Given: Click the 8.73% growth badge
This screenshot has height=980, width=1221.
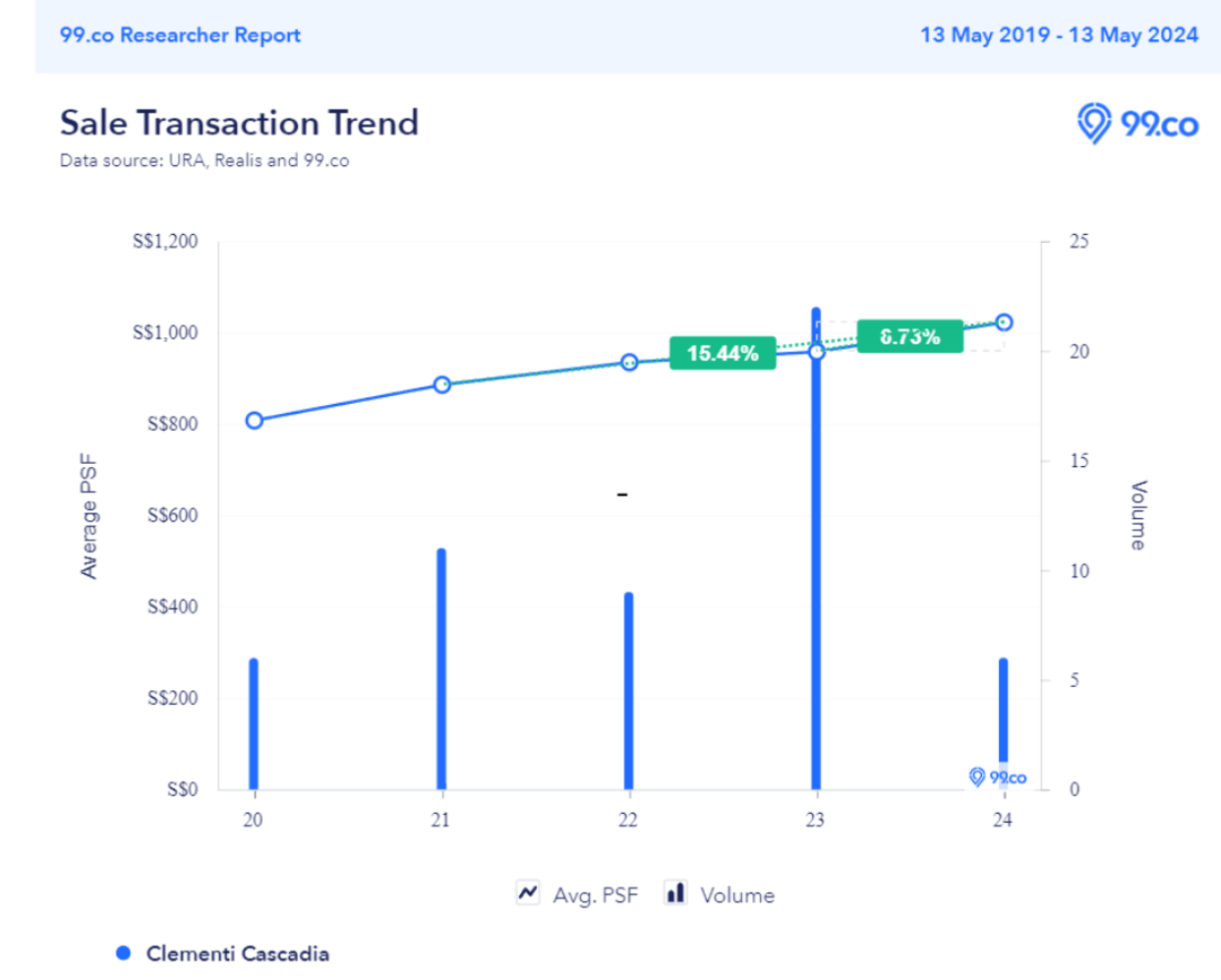Looking at the screenshot, I should pos(909,336).
